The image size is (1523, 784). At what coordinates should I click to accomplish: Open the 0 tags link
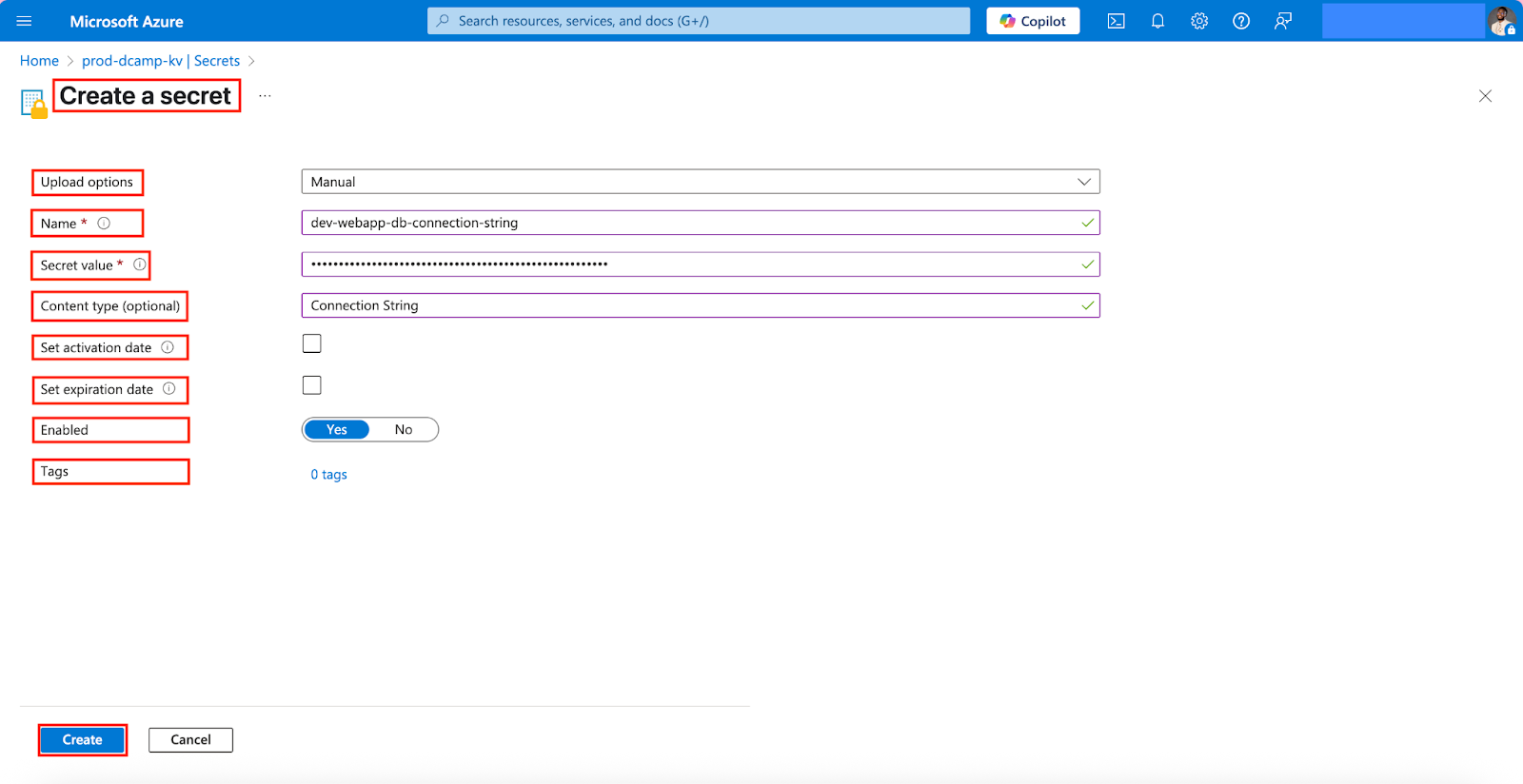(328, 475)
